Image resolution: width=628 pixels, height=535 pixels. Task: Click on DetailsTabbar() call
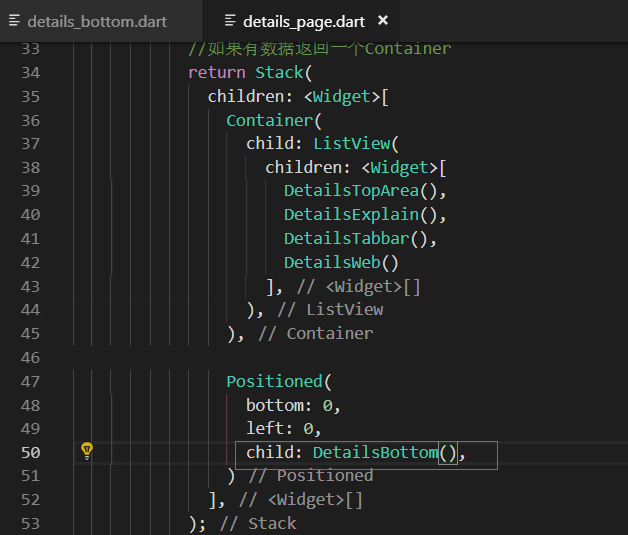(356, 239)
